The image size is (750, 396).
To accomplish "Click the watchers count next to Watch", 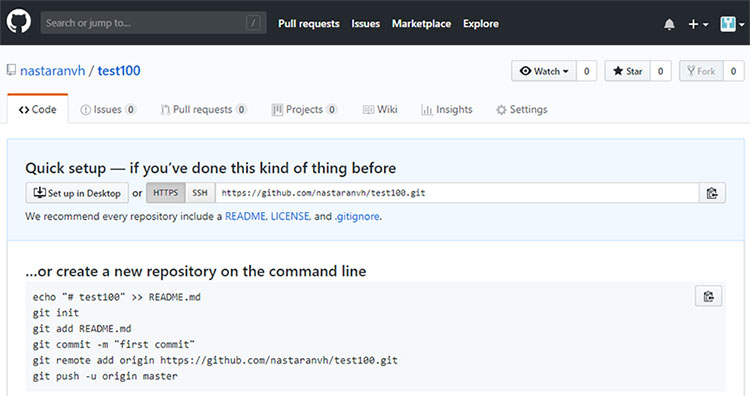I will [x=586, y=71].
